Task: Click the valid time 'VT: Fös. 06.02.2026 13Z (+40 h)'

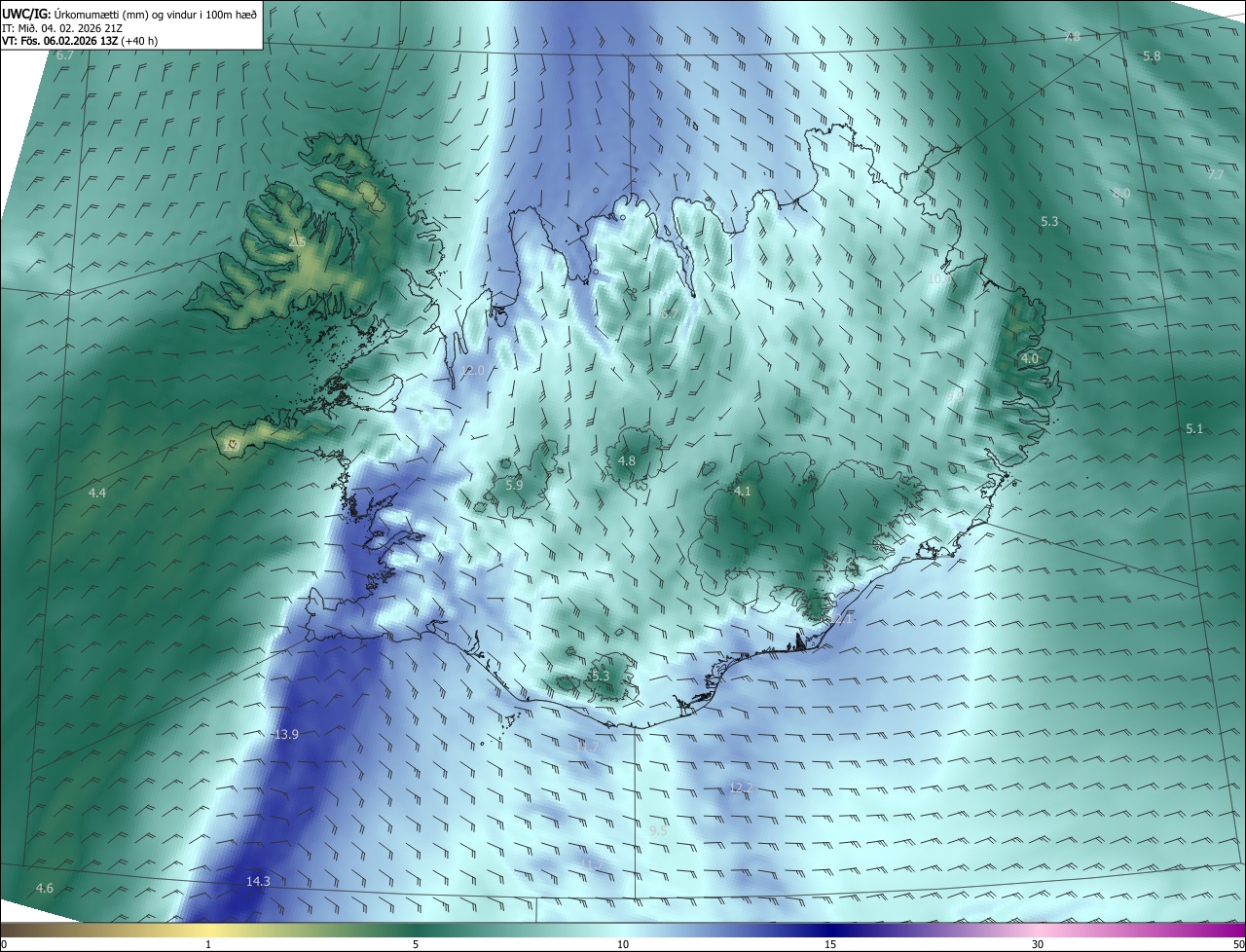Action: pos(82,42)
